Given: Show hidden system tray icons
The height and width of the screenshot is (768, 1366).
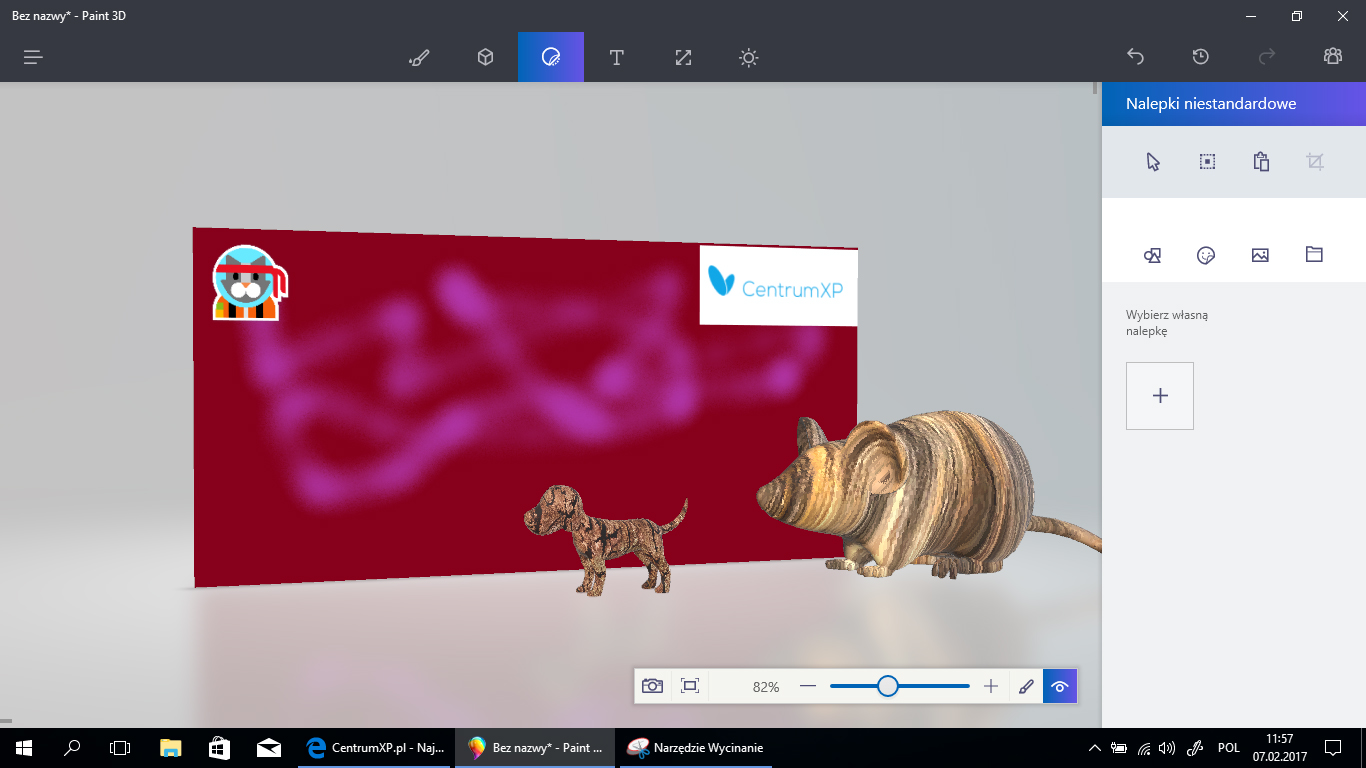Looking at the screenshot, I should coord(1095,747).
